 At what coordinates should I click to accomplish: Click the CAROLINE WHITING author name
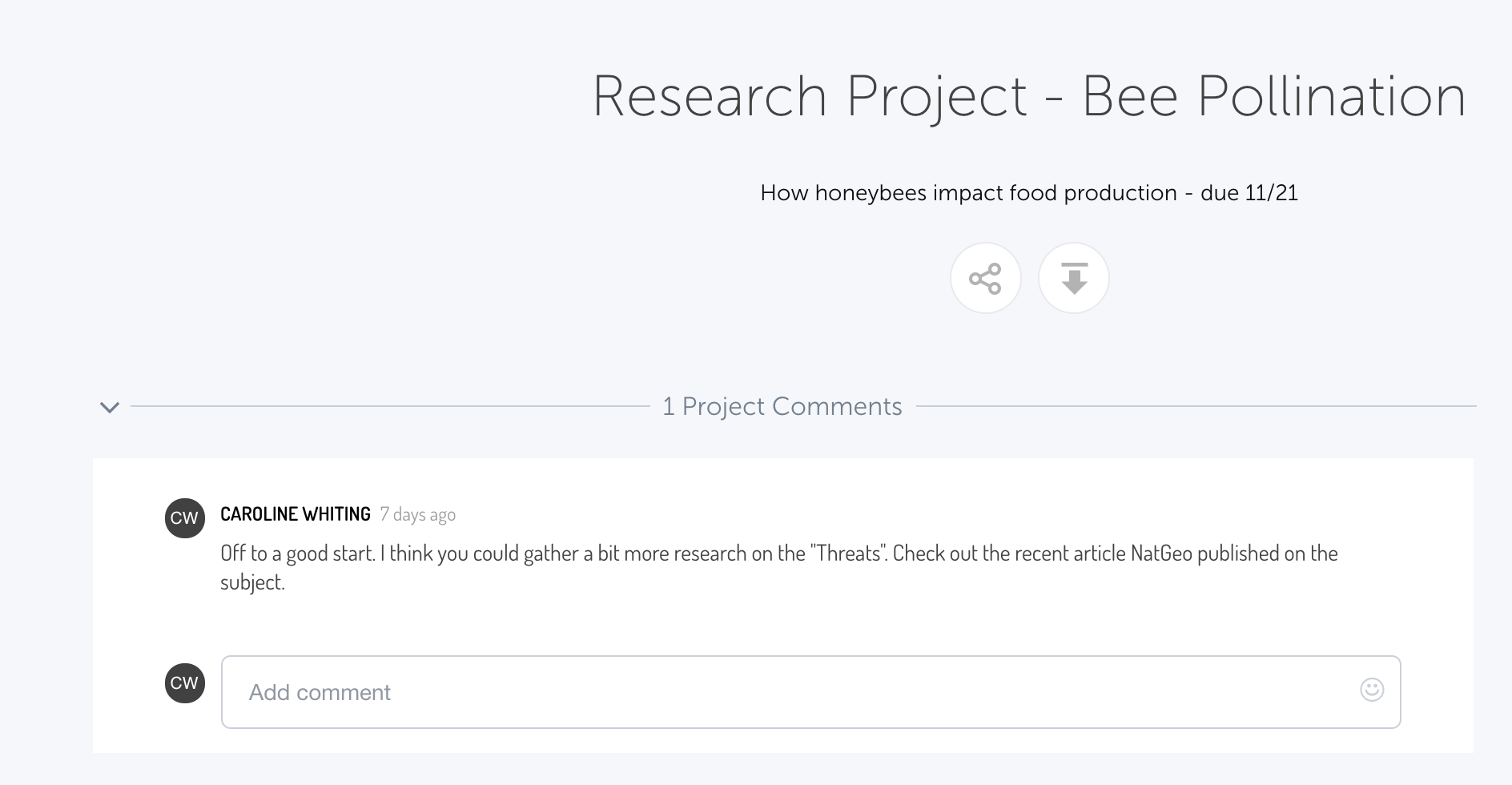tap(296, 514)
